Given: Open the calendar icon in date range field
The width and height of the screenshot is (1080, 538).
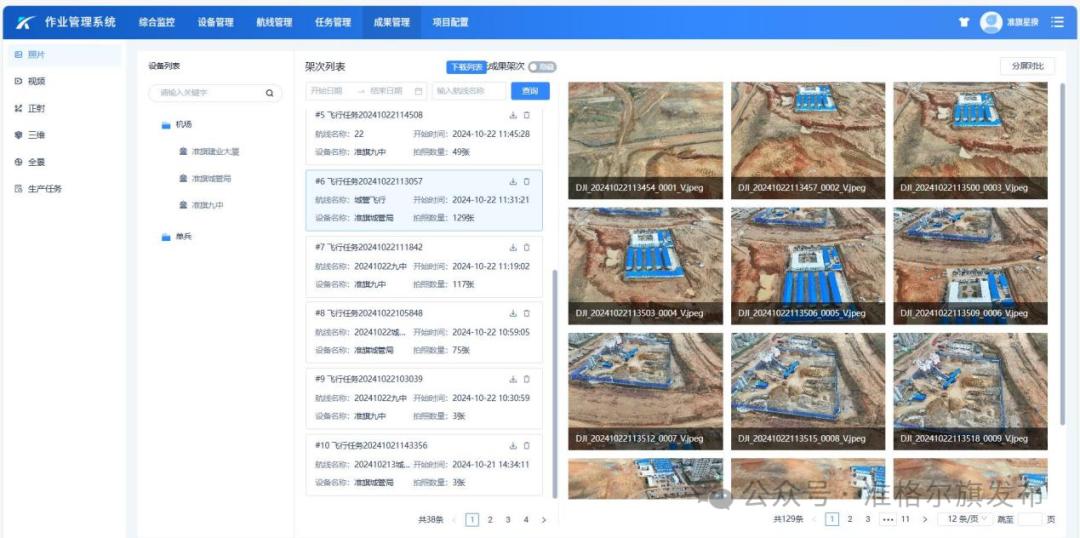Looking at the screenshot, I should click(418, 91).
